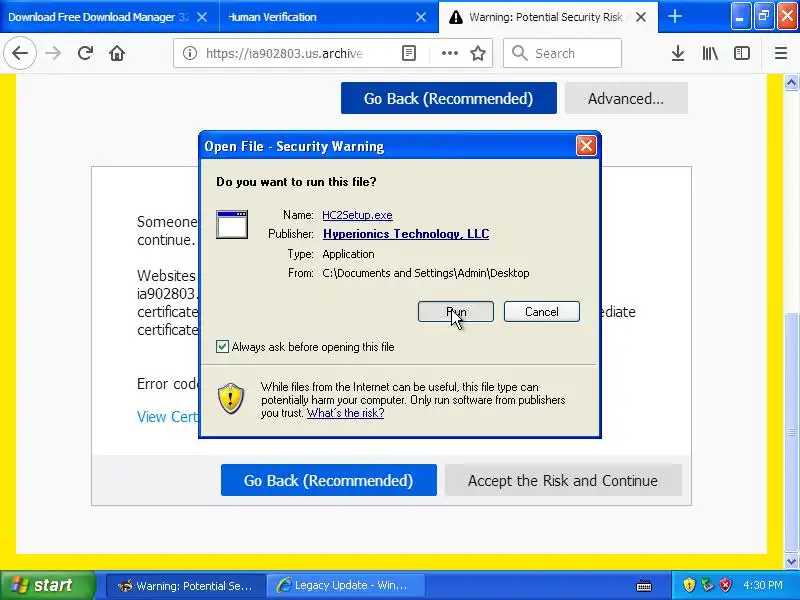Bookmark this page with the star icon
The height and width of the screenshot is (600, 800).
(478, 53)
